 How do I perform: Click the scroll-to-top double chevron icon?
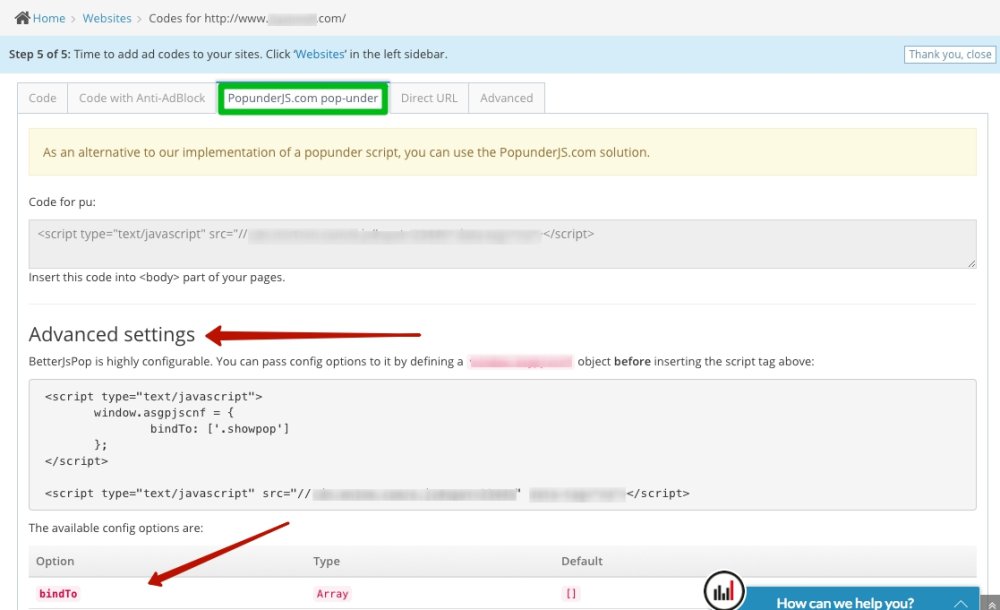990,604
